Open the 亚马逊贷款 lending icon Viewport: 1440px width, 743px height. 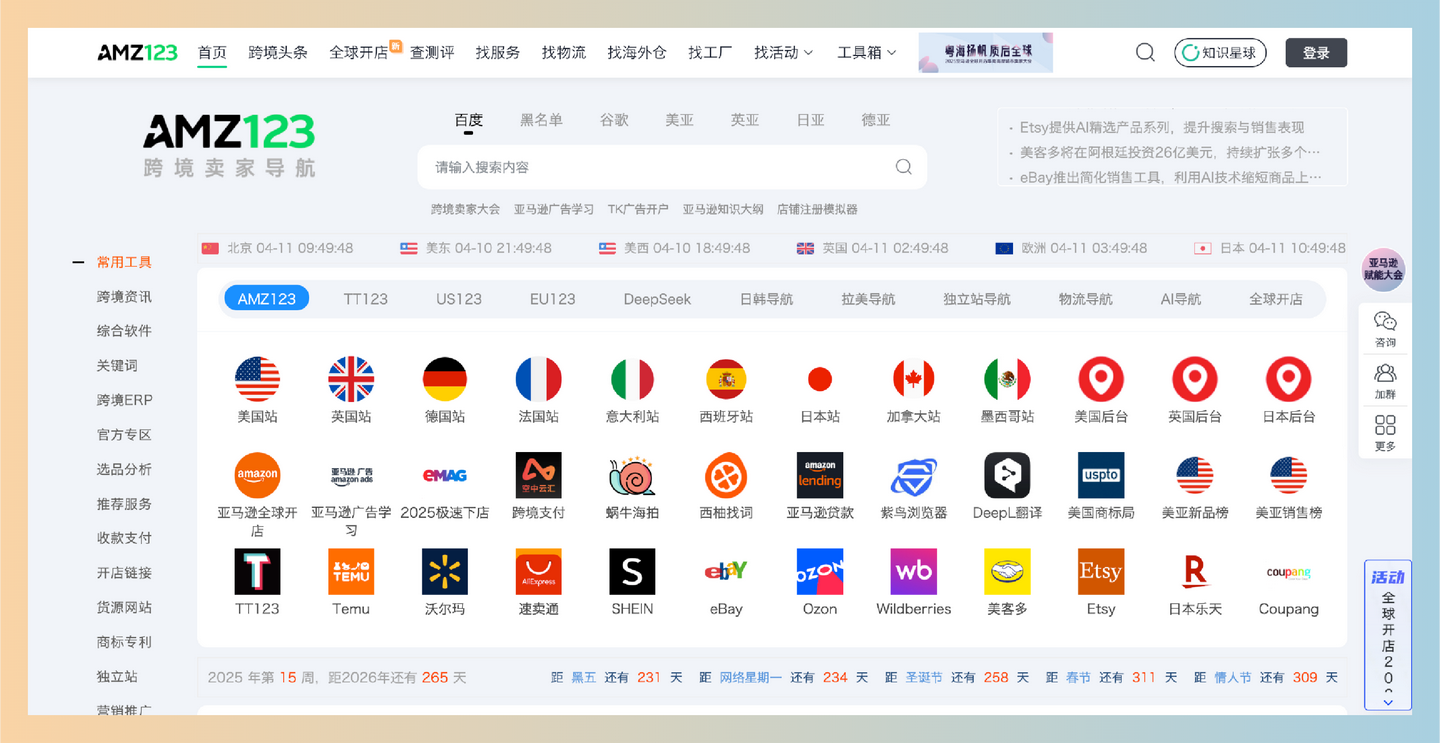[820, 475]
